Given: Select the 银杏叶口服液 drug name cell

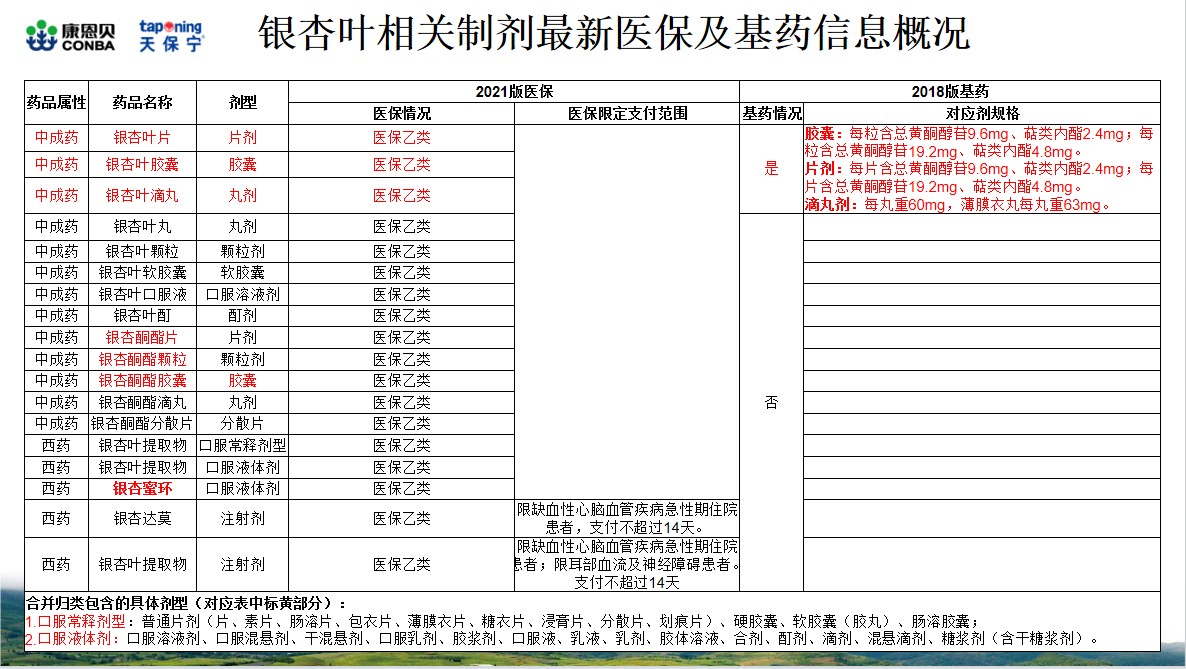Looking at the screenshot, I should 142,294.
